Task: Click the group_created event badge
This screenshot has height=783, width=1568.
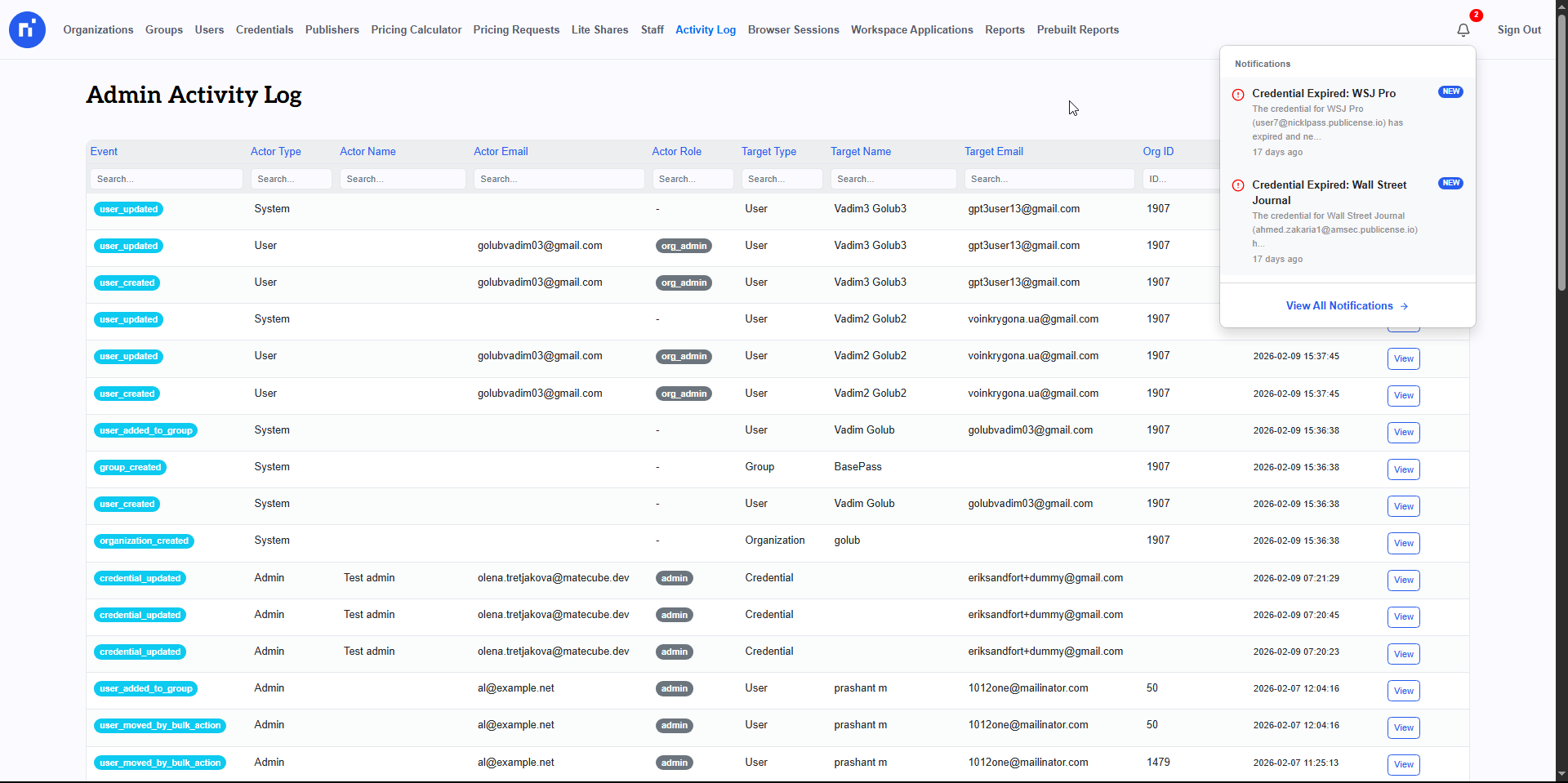Action: (131, 468)
